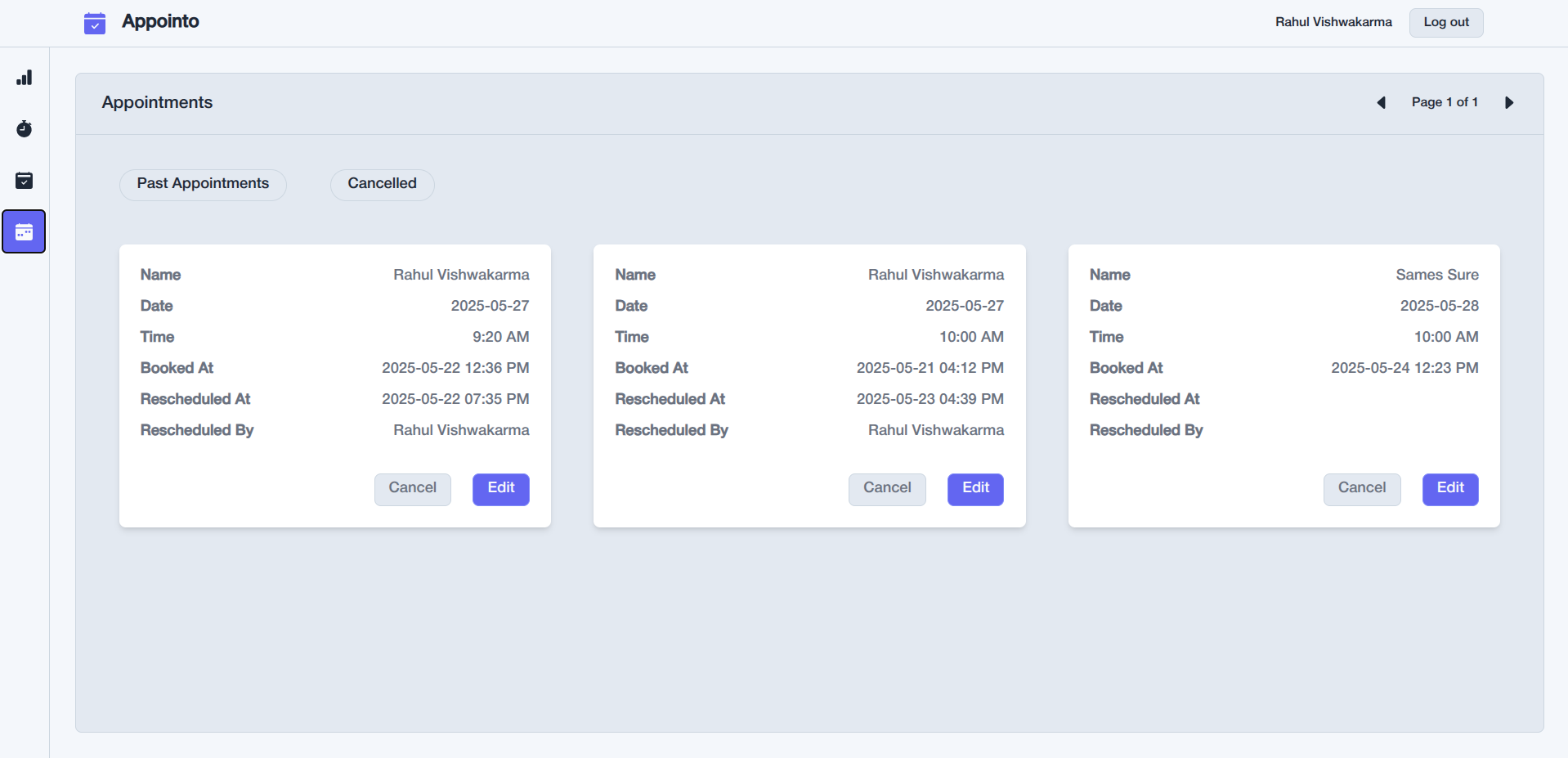This screenshot has height=758, width=1568.
Task: Select the stopwatch availability icon in sidebar
Action: click(24, 128)
